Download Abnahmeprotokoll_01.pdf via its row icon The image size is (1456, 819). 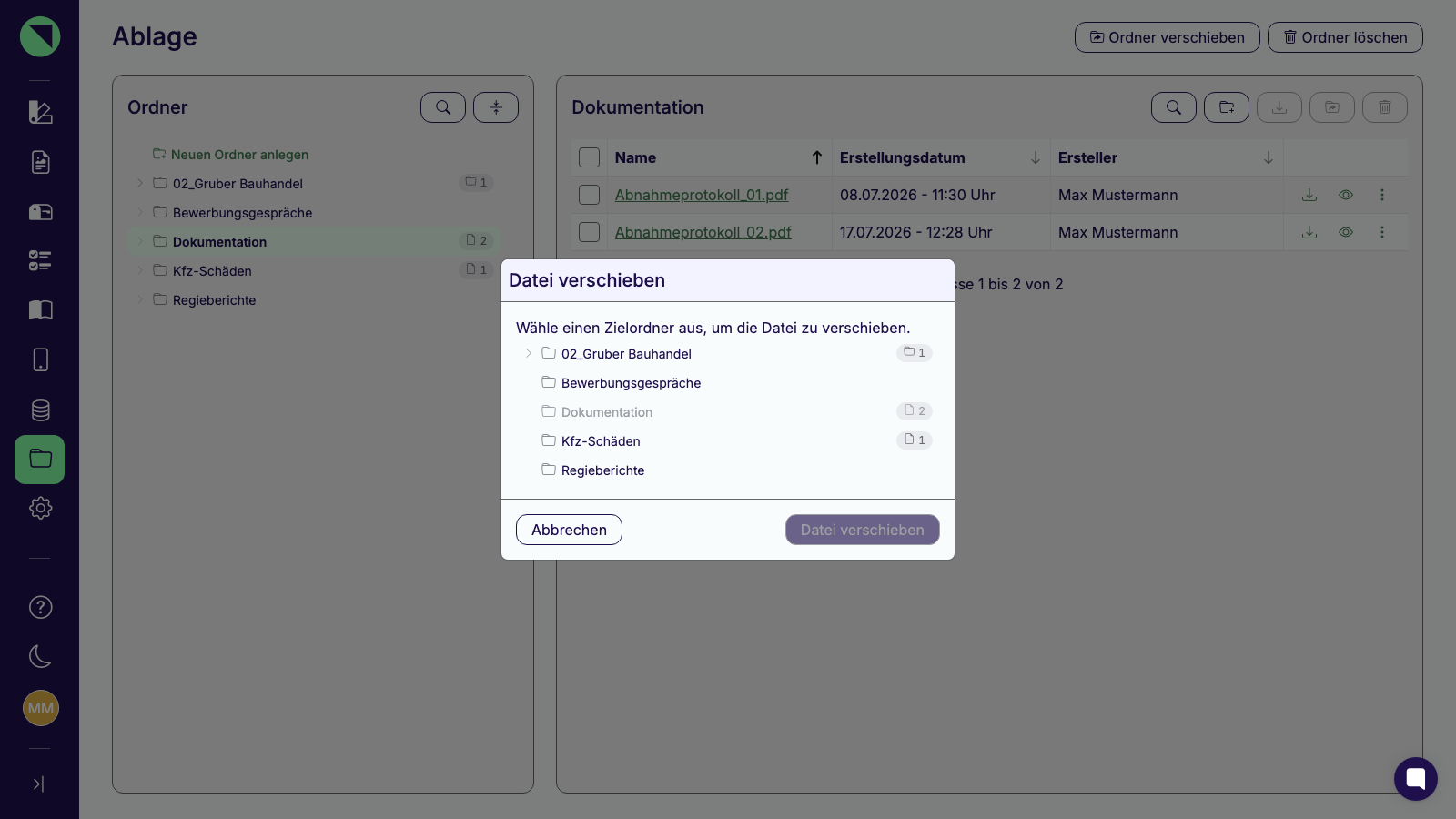[x=1309, y=195]
